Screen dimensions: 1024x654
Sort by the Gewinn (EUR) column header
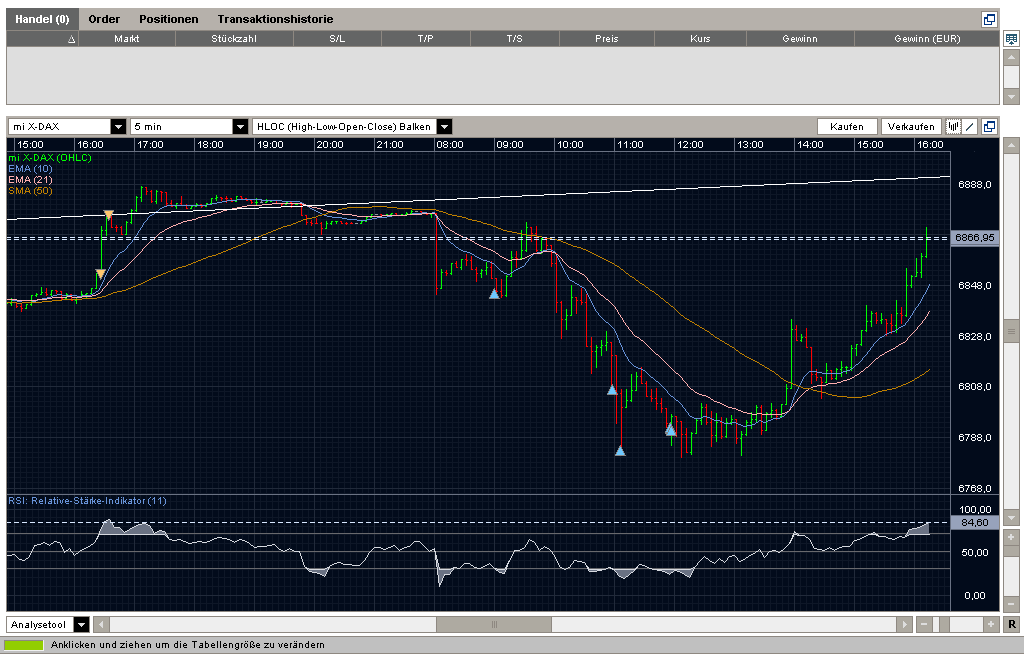coord(927,39)
